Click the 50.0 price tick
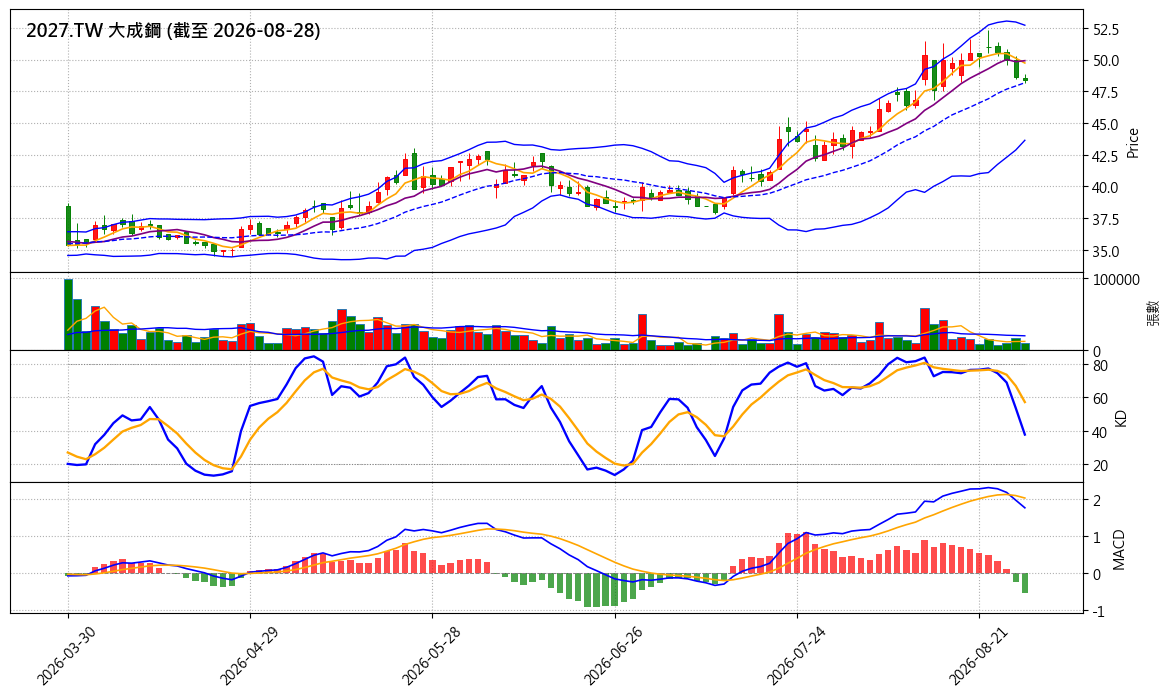This screenshot has height=698, width=1171. coord(1106,61)
